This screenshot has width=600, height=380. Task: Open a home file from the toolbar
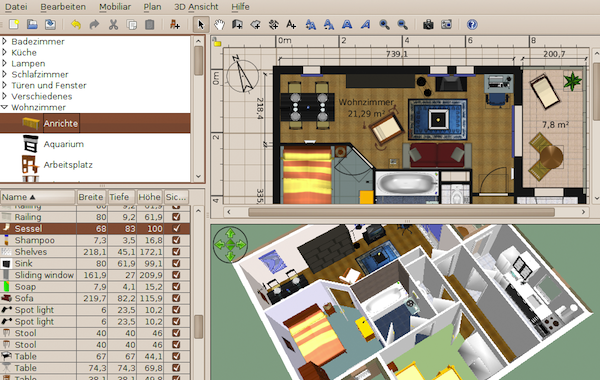click(32, 24)
